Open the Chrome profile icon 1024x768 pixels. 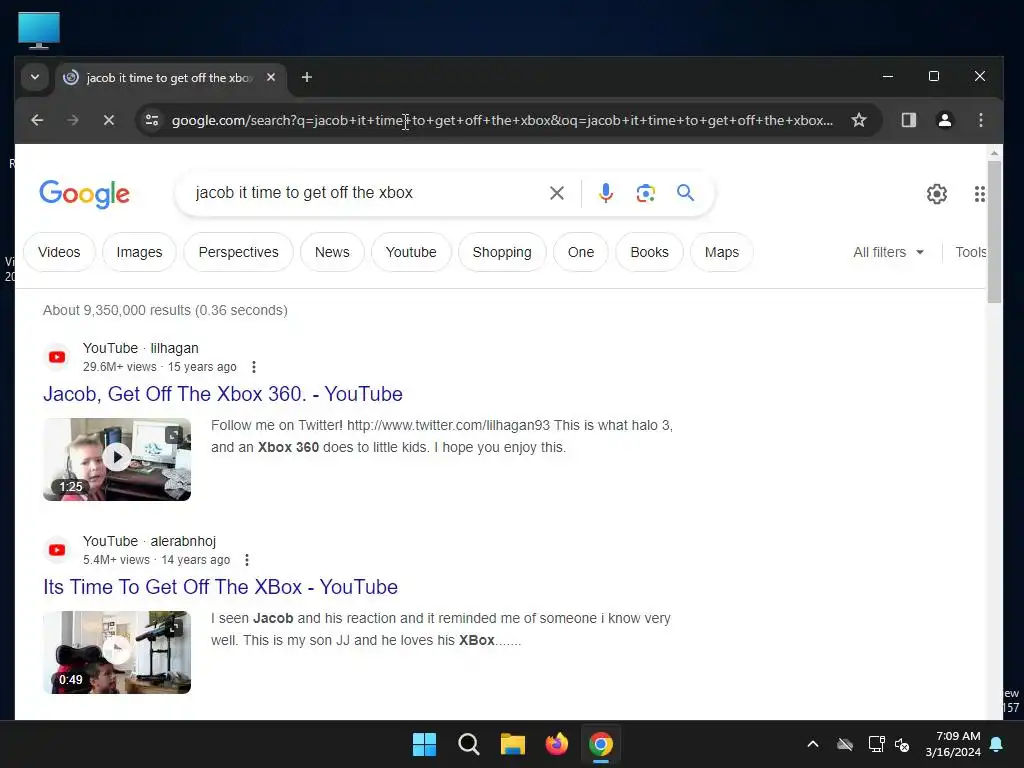(x=944, y=120)
